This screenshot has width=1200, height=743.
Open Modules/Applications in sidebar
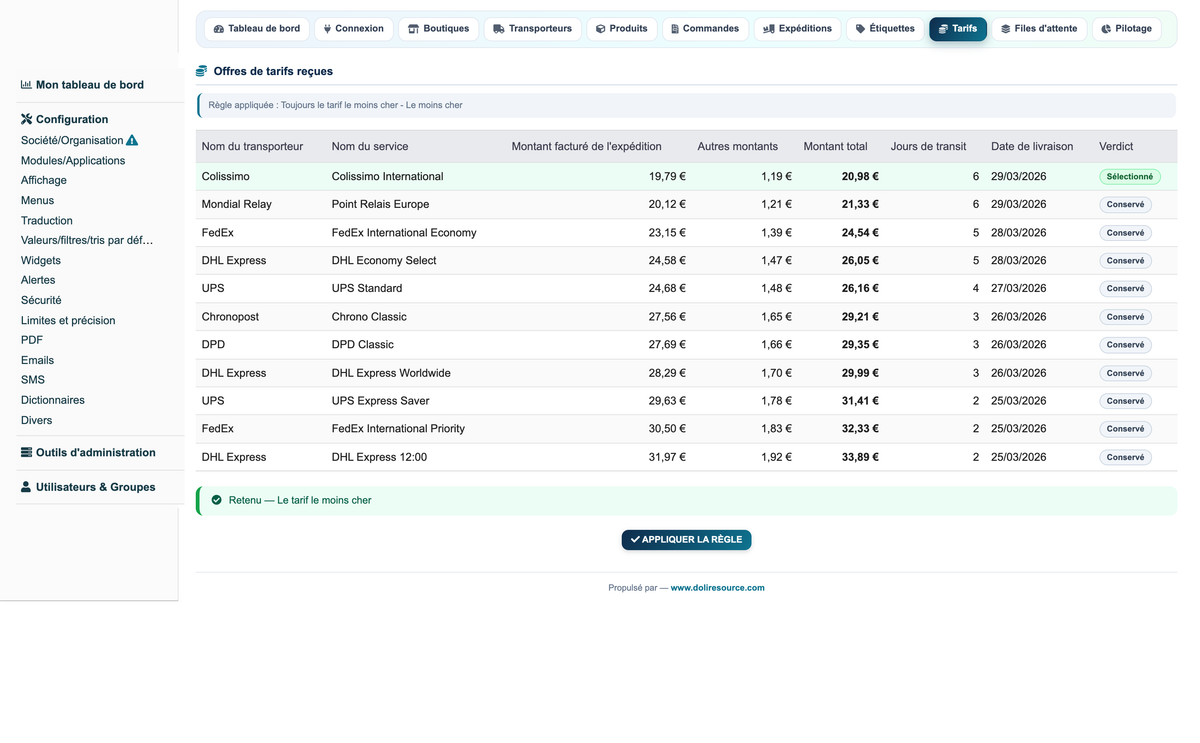tap(73, 161)
